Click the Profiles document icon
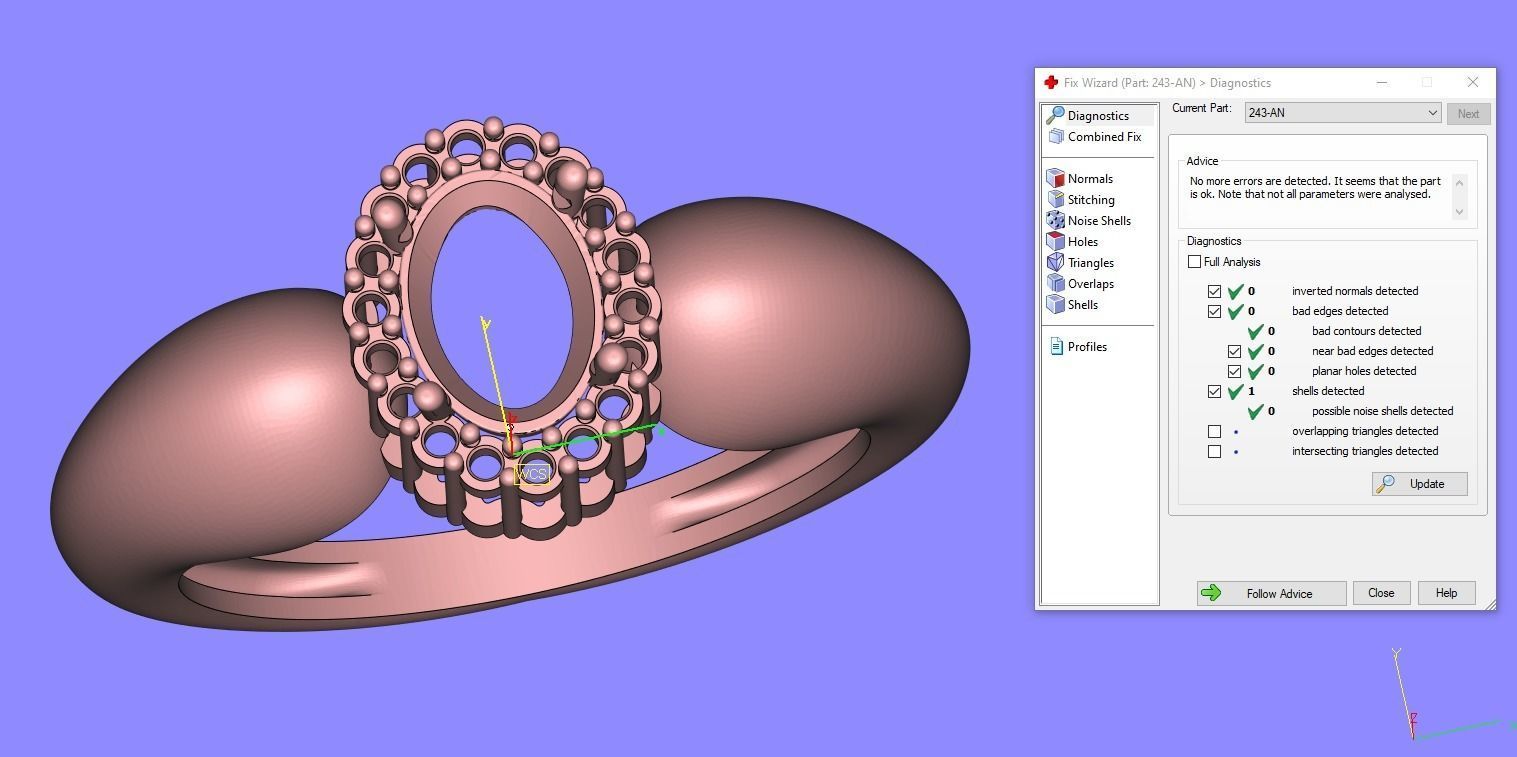1517x757 pixels. click(1056, 347)
